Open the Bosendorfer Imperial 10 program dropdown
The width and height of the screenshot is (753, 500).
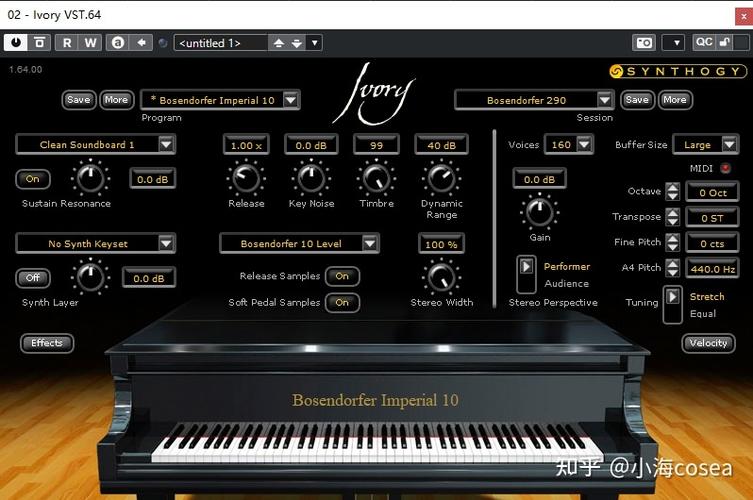click(291, 100)
